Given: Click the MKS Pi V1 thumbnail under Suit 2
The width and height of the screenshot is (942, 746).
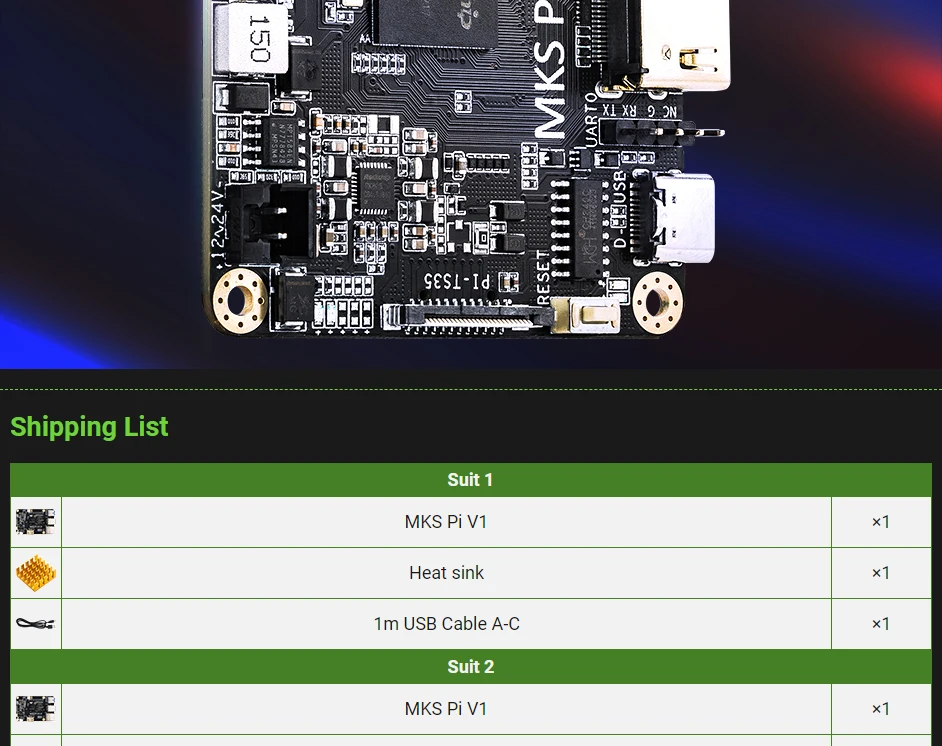Looking at the screenshot, I should pyautogui.click(x=36, y=708).
